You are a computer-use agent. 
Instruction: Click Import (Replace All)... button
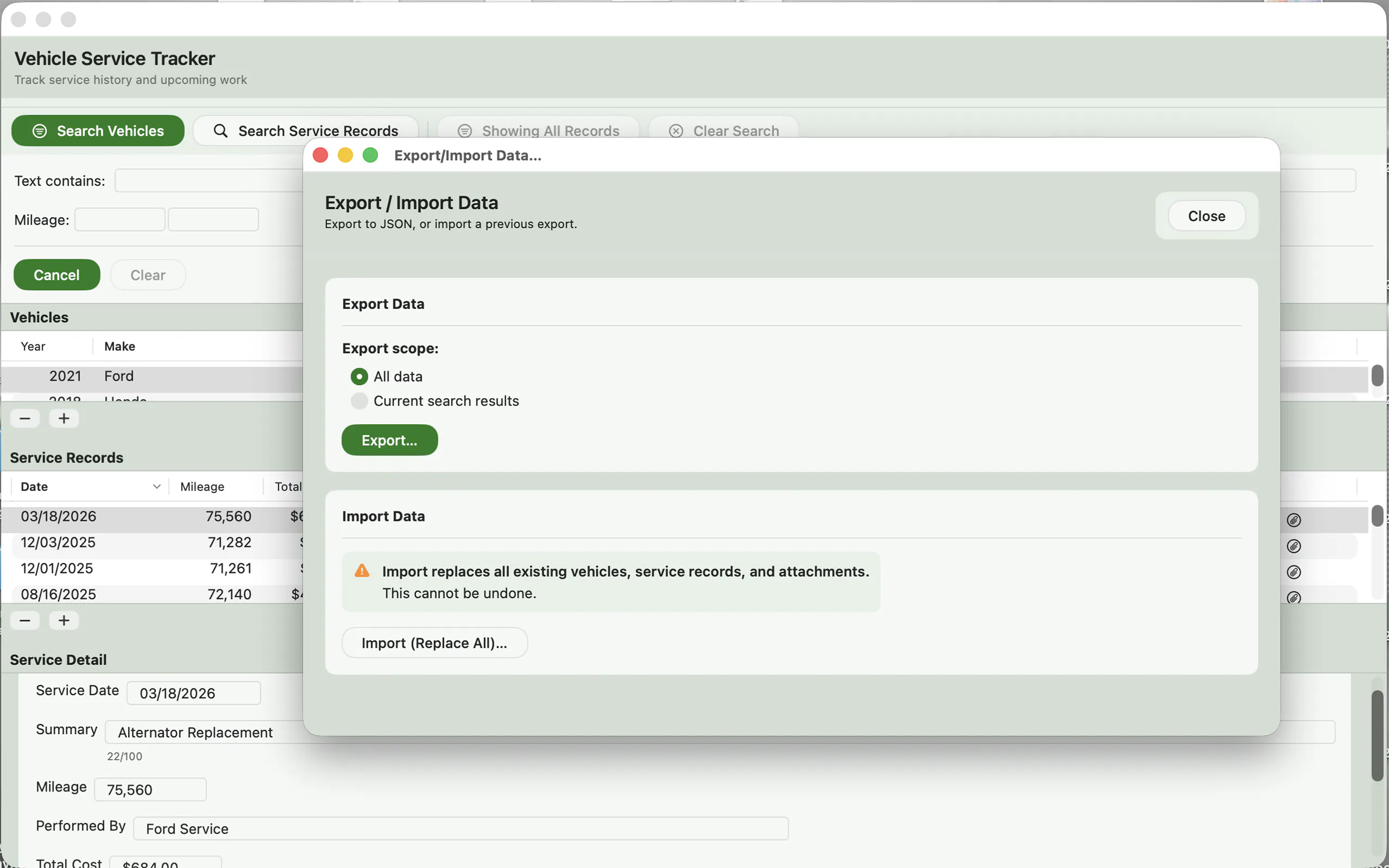[435, 643]
